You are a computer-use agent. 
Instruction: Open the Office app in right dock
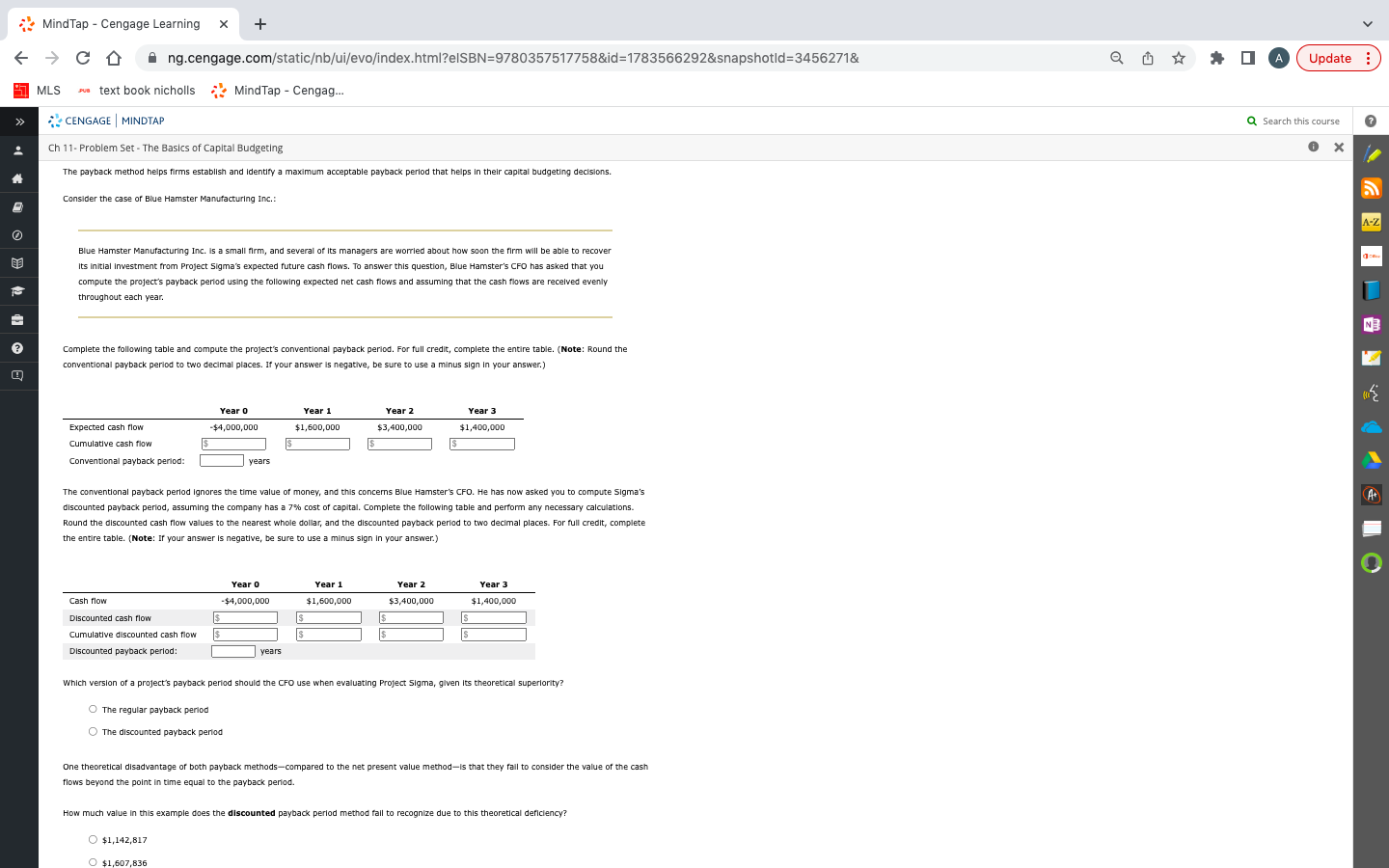[x=1372, y=256]
